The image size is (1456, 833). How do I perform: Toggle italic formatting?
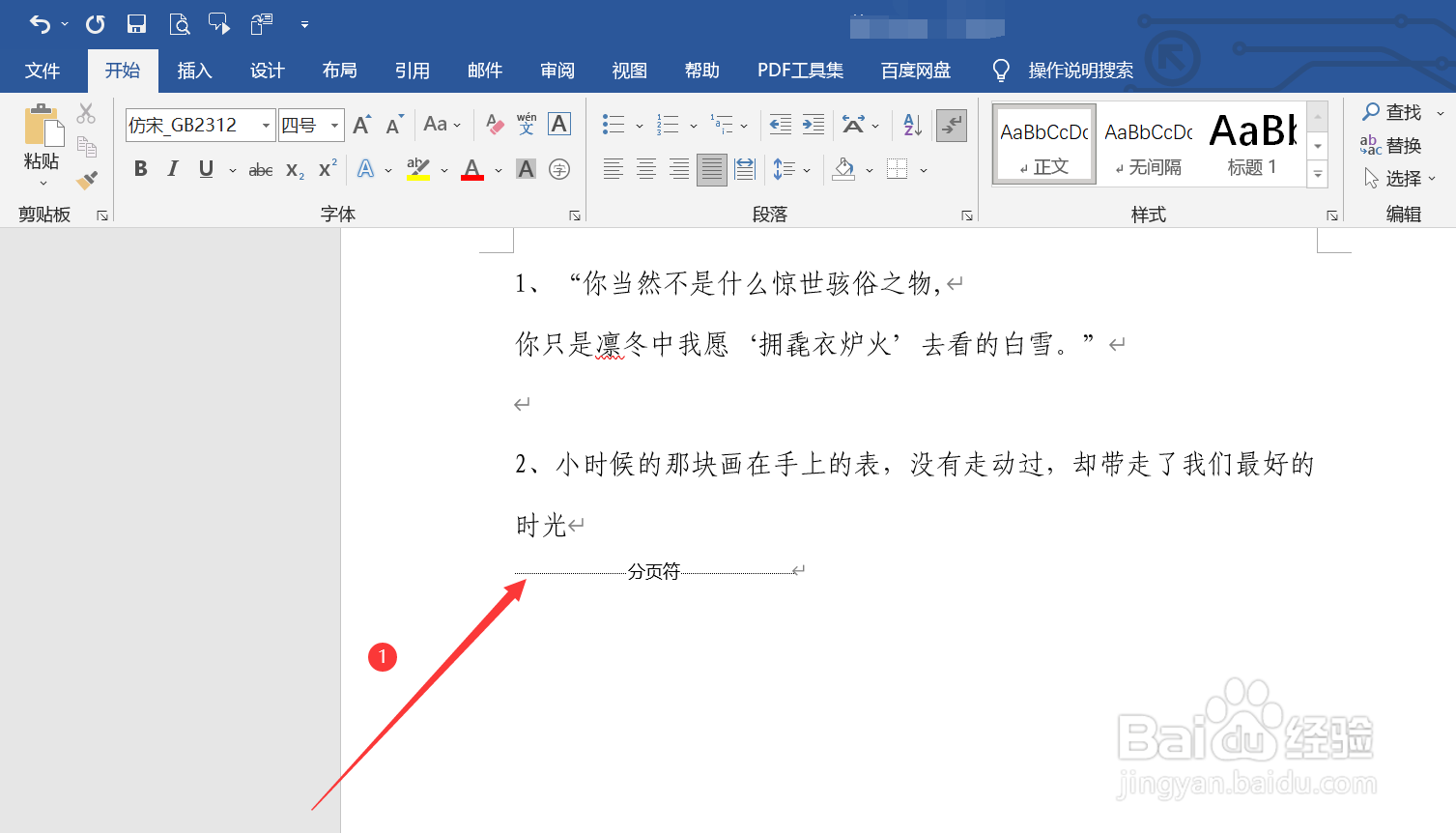tap(173, 169)
